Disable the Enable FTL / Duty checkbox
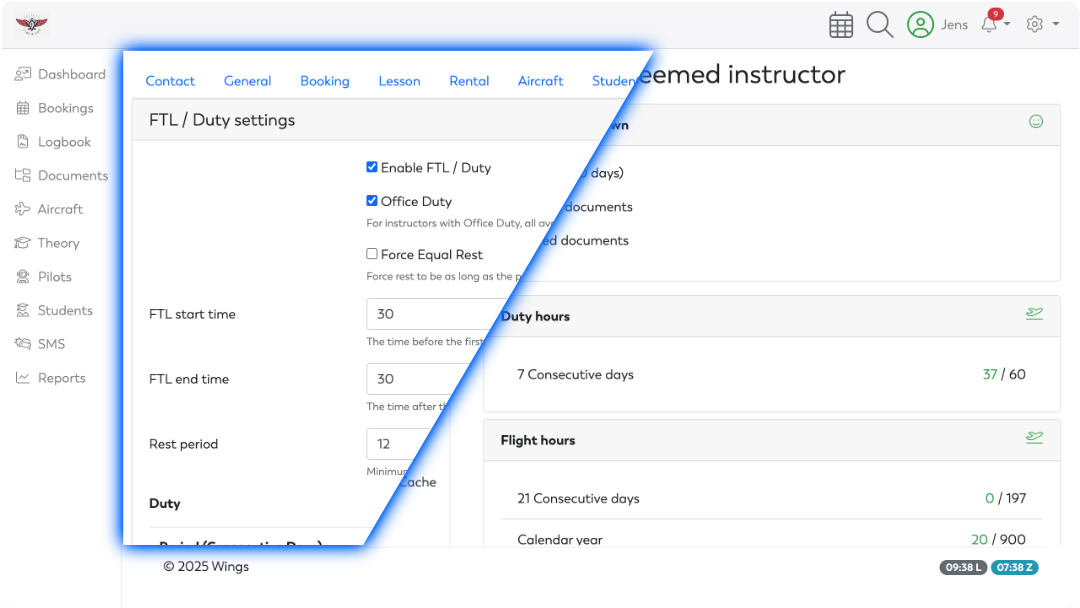The image size is (1080, 608). click(372, 168)
